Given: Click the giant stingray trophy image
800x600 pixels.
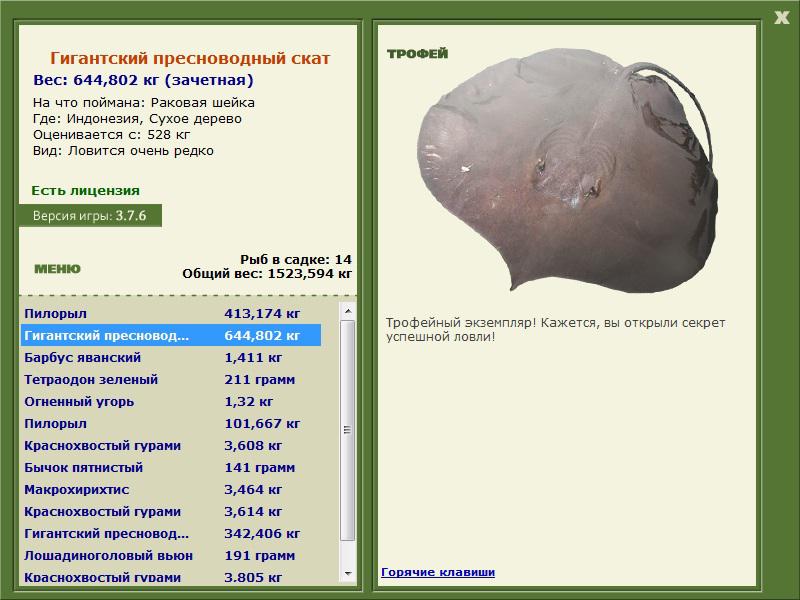Looking at the screenshot, I should 567,170.
